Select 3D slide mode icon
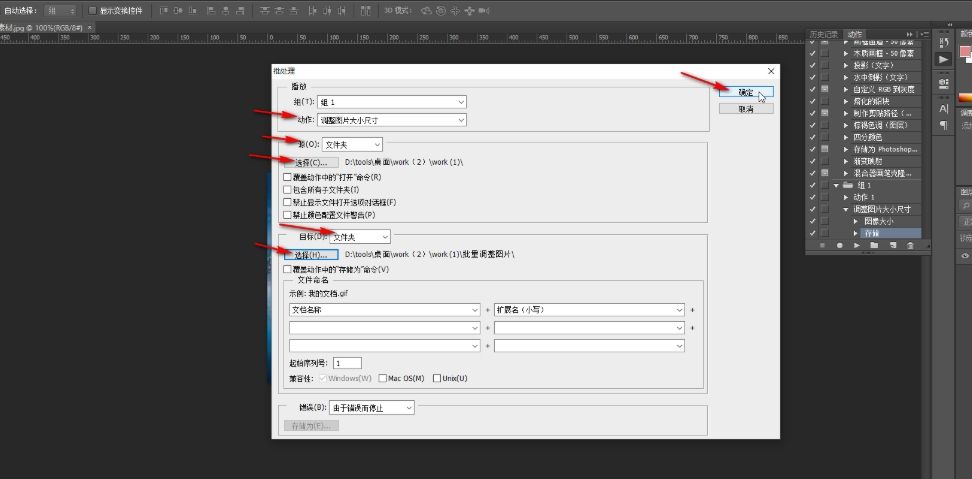 469,11
